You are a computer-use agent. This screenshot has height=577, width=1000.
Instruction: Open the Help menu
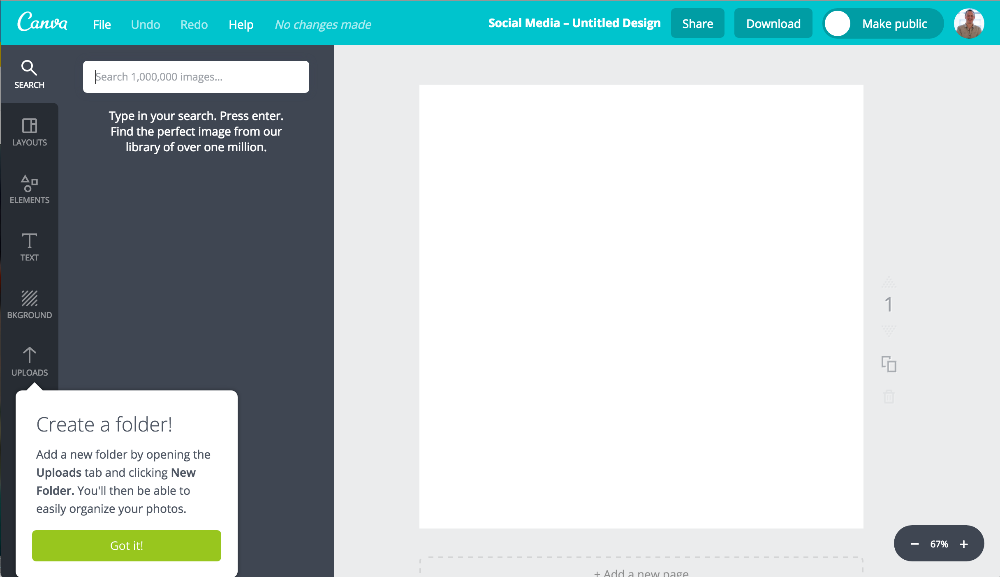click(x=241, y=24)
